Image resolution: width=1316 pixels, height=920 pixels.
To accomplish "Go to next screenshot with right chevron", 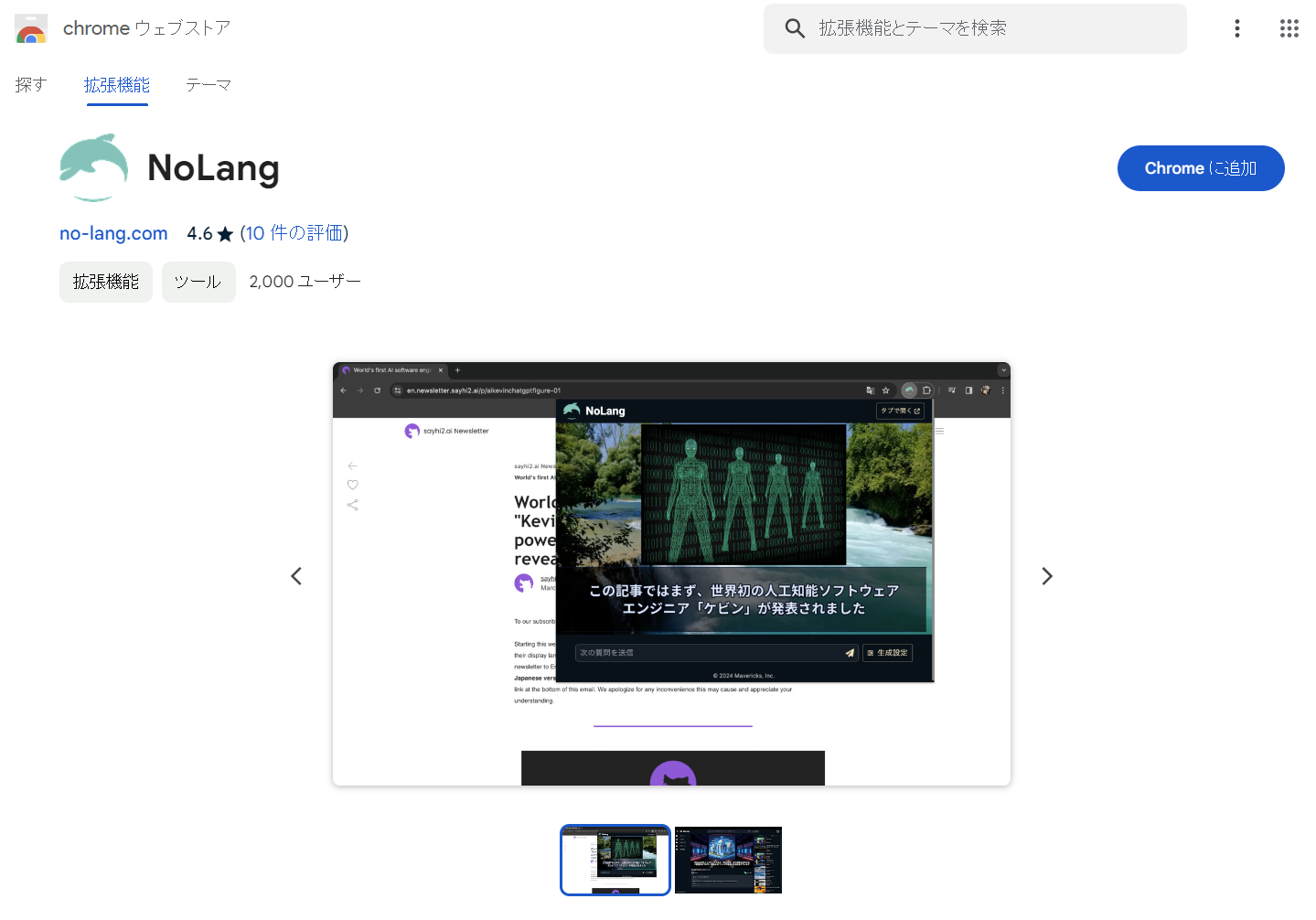I will pos(1047,576).
